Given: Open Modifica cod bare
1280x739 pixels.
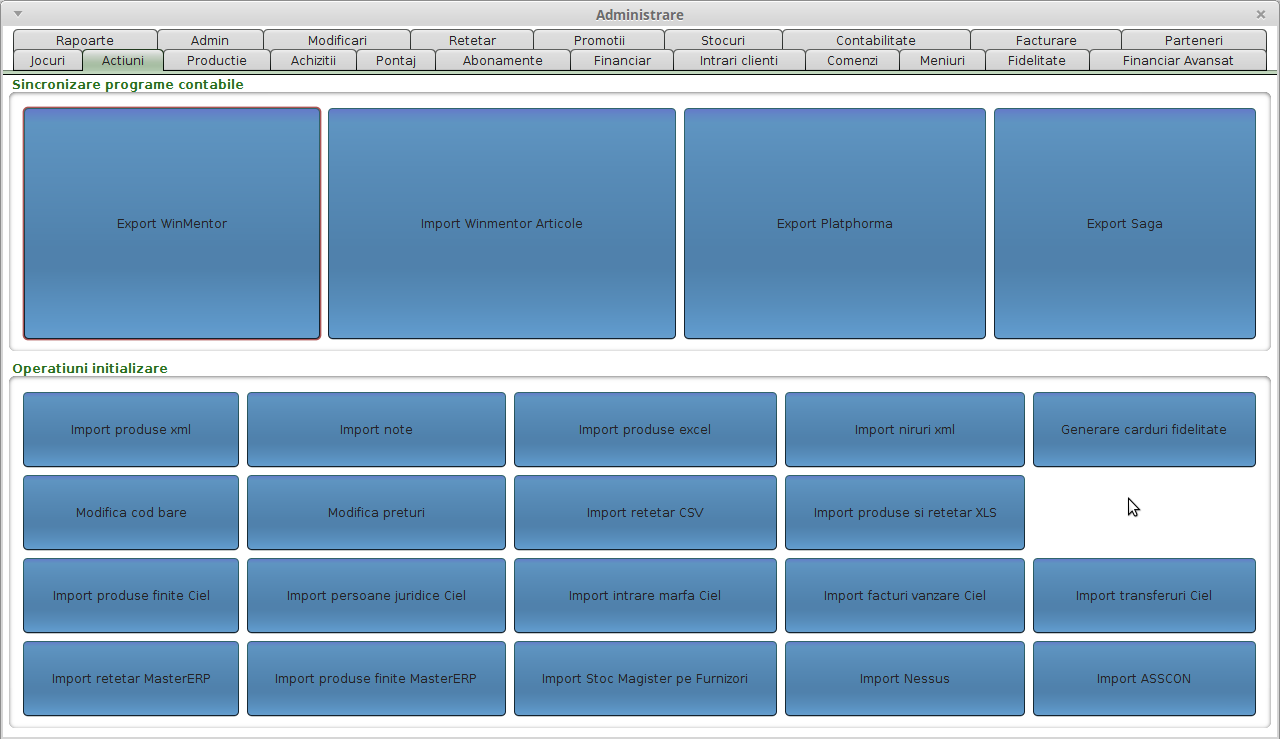Looking at the screenshot, I should tap(131, 513).
